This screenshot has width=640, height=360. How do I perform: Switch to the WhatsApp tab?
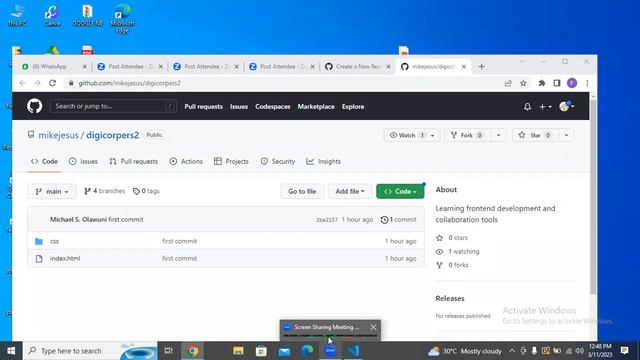pyautogui.click(x=49, y=67)
